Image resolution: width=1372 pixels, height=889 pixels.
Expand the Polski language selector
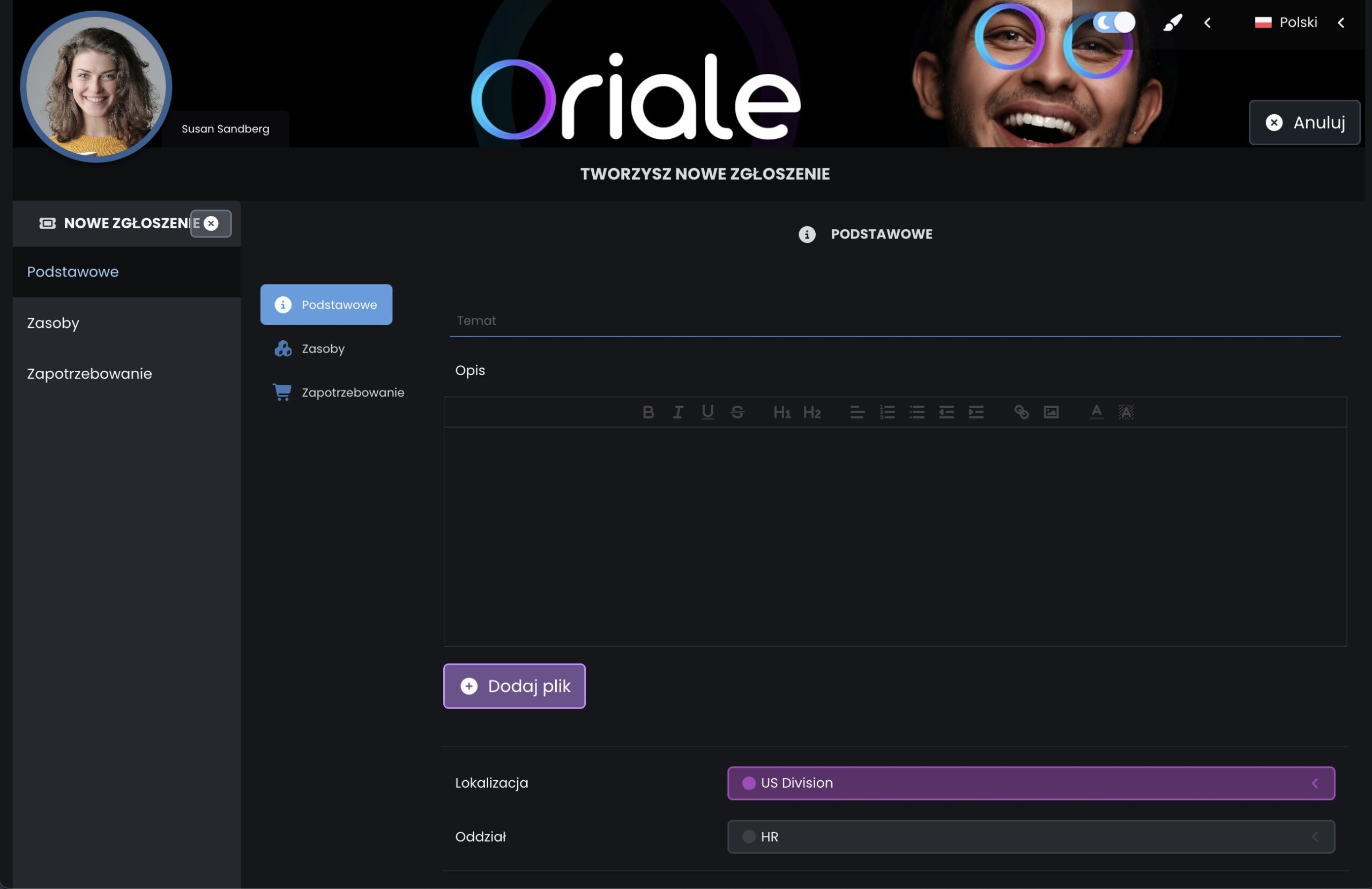pos(1298,23)
